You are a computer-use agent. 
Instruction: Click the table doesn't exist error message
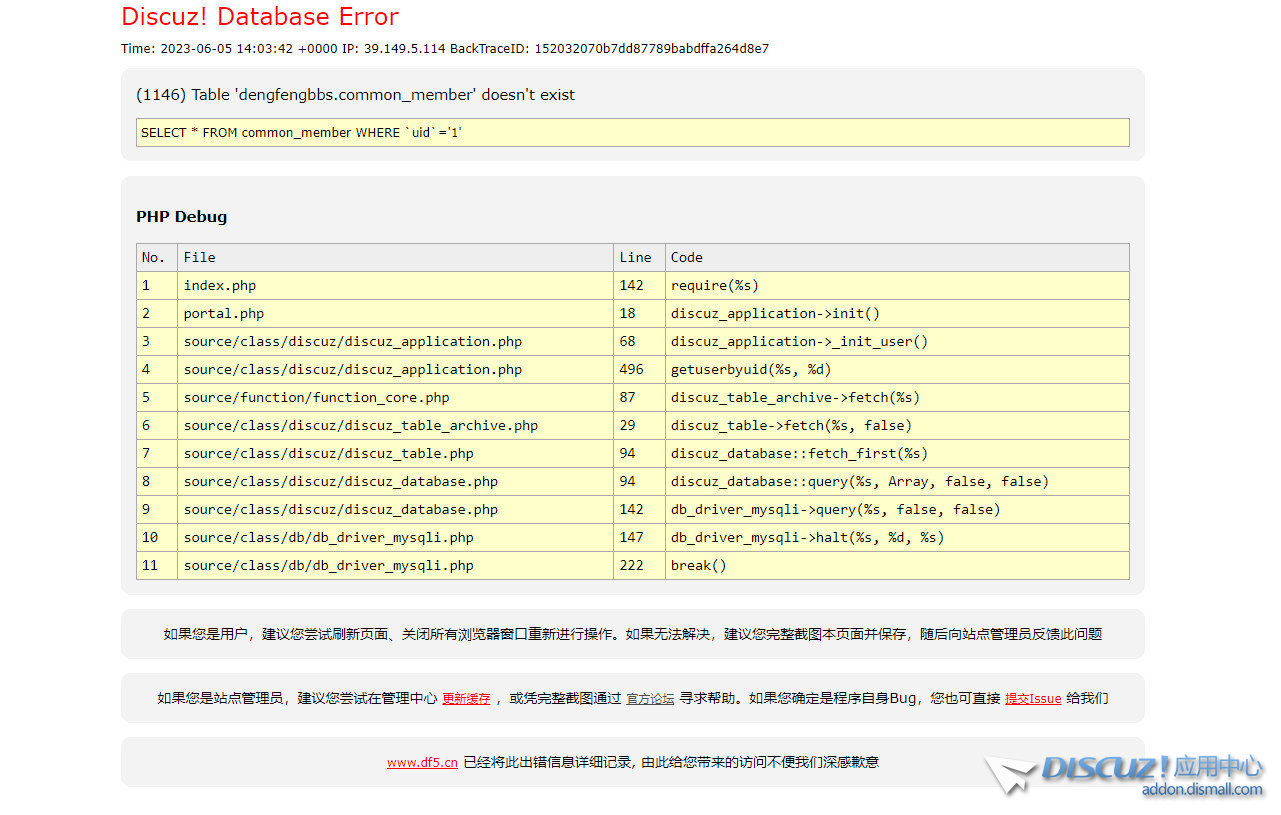[x=355, y=95]
